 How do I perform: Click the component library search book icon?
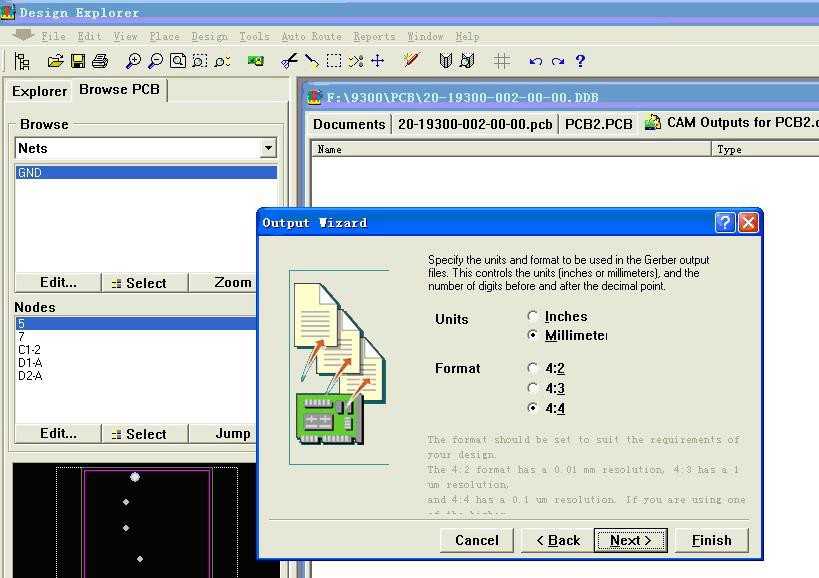point(467,61)
